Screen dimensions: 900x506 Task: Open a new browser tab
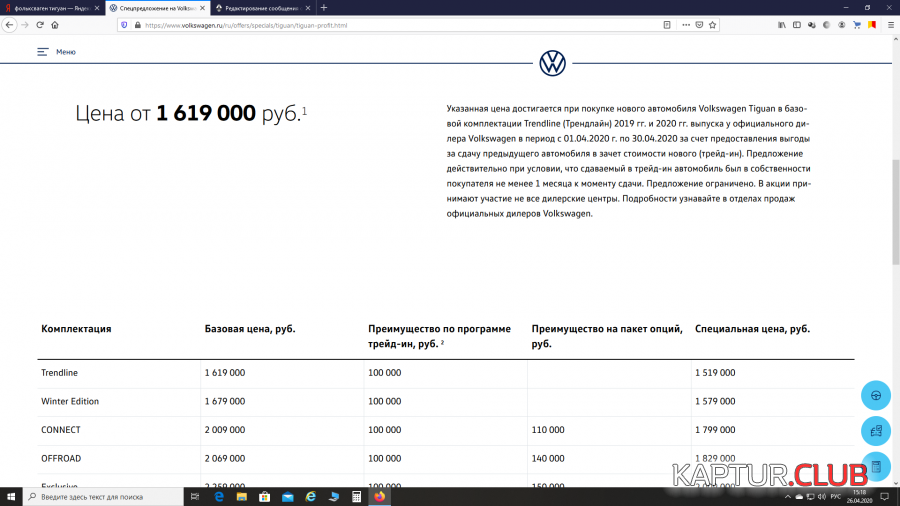click(324, 8)
